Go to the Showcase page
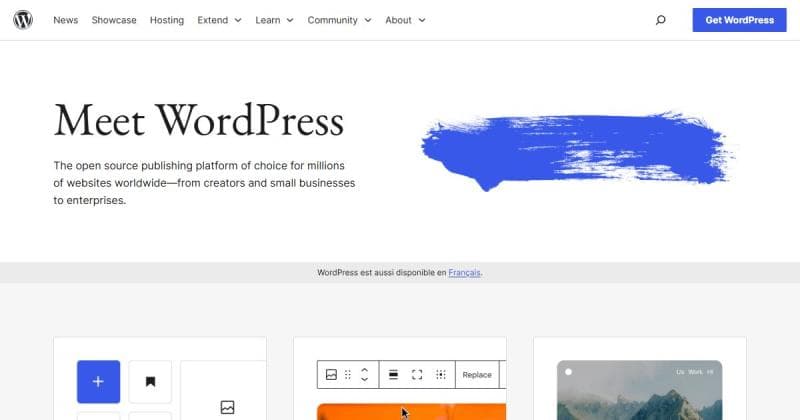Image resolution: width=800 pixels, height=420 pixels. 114,20
